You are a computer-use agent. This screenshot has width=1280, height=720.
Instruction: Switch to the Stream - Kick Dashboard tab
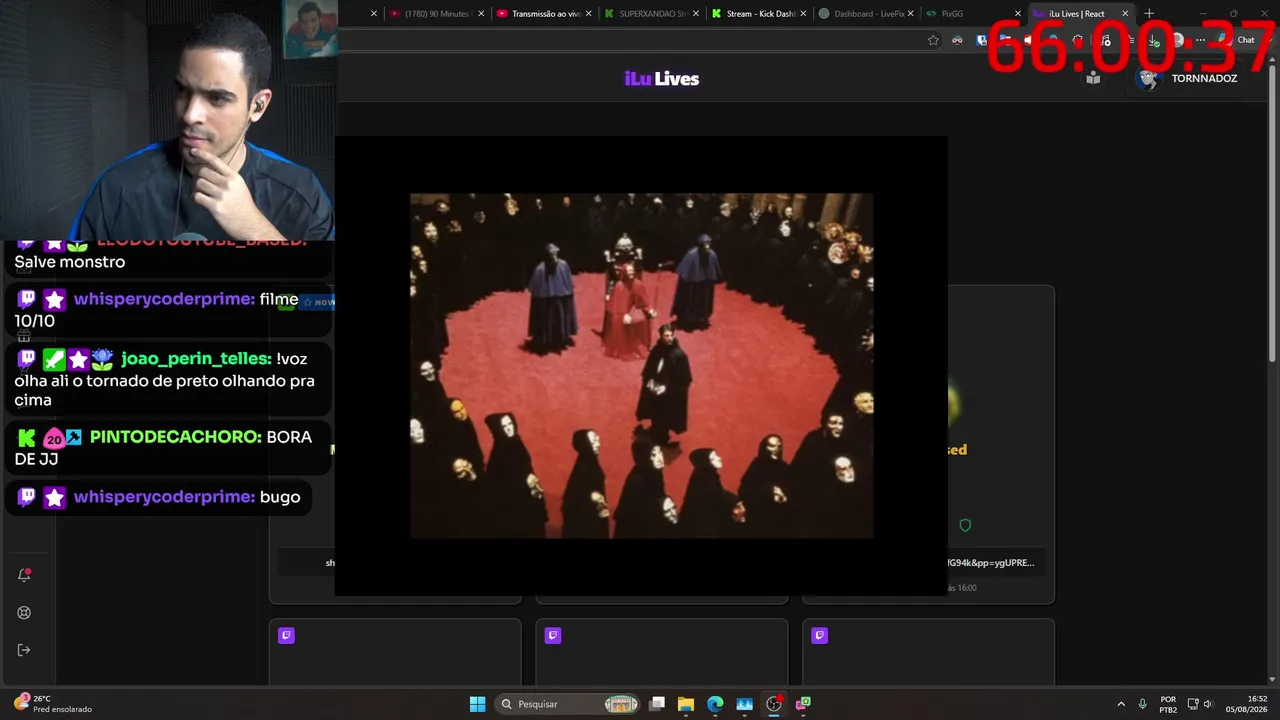pos(757,14)
